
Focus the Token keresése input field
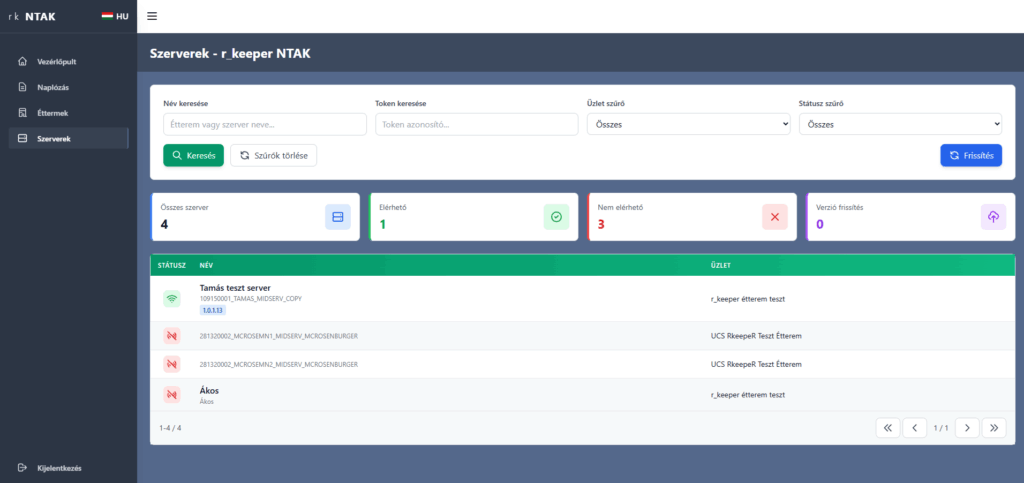477,124
